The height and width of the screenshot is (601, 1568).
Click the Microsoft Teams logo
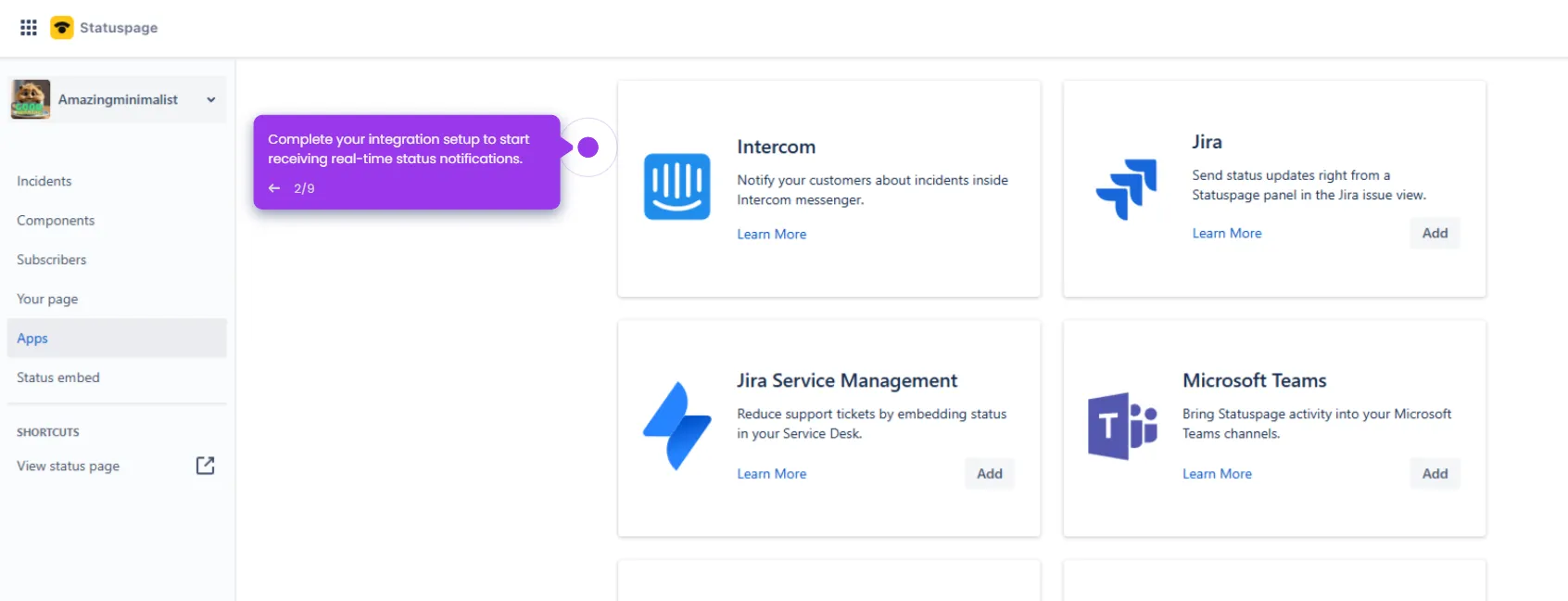1122,426
